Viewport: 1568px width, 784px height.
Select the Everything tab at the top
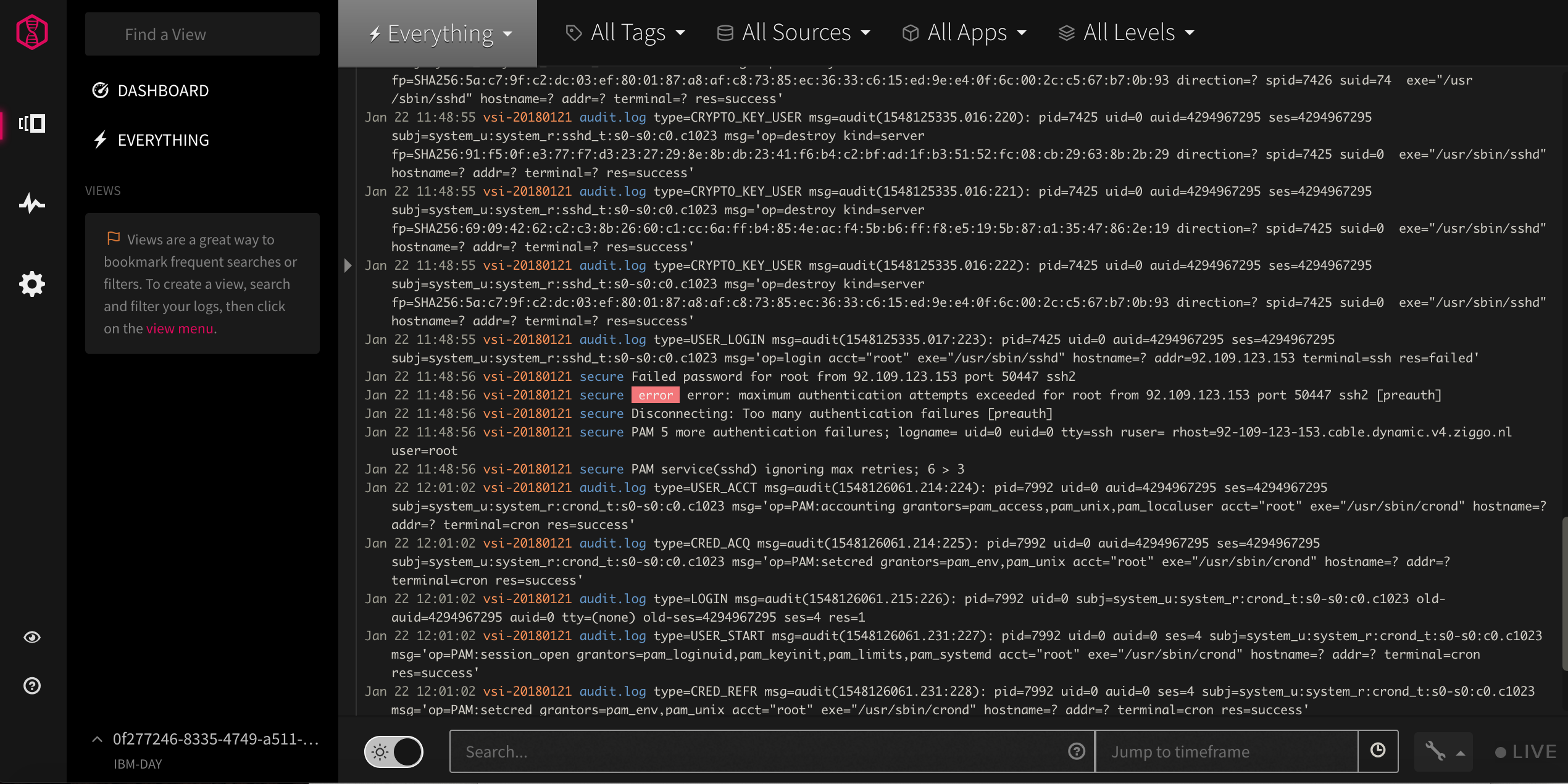(x=439, y=33)
